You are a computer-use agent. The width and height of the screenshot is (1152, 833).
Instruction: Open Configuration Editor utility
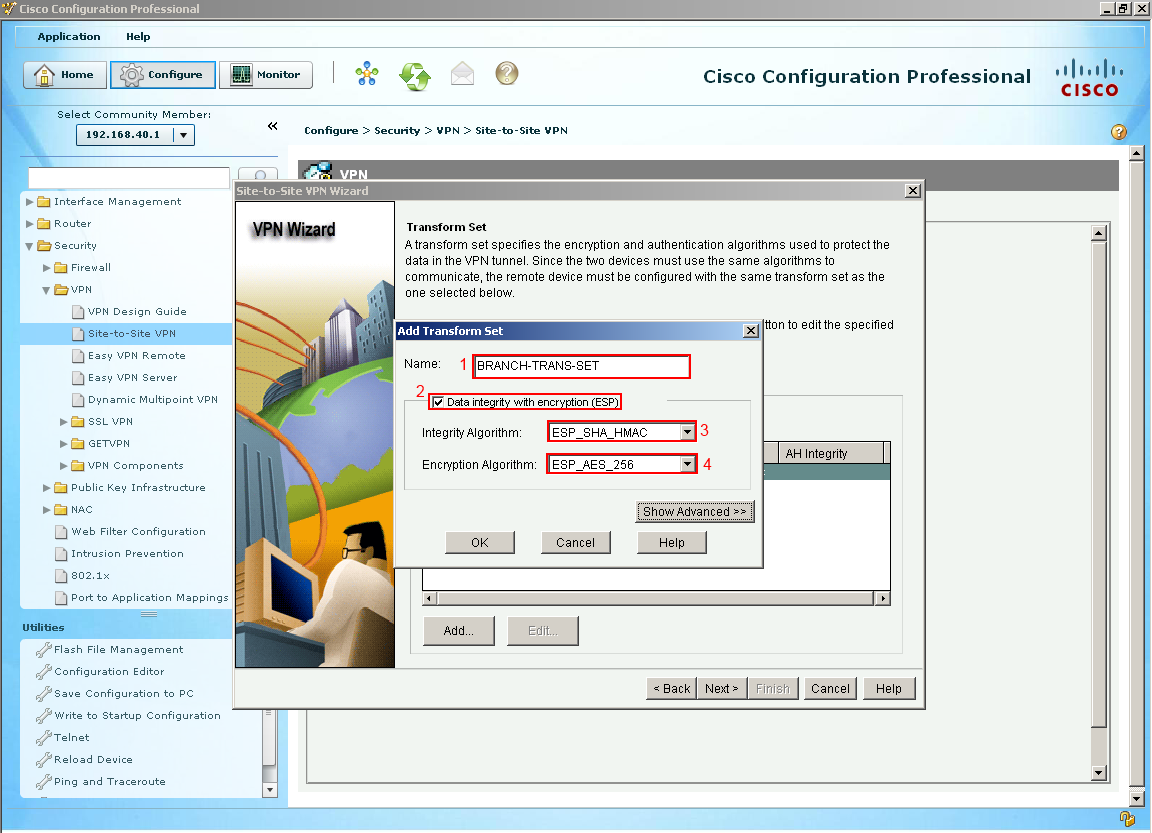point(109,671)
